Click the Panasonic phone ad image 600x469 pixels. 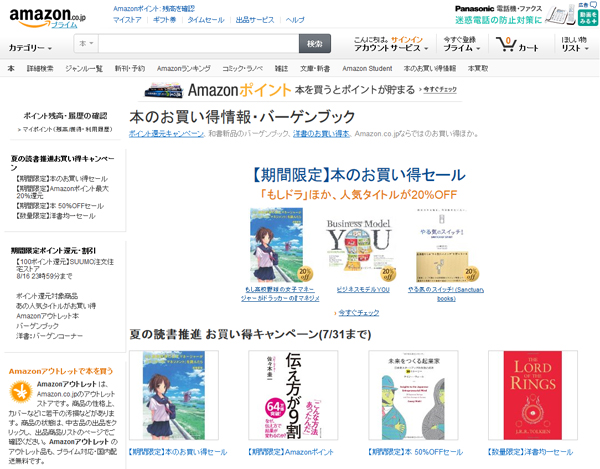[561, 15]
